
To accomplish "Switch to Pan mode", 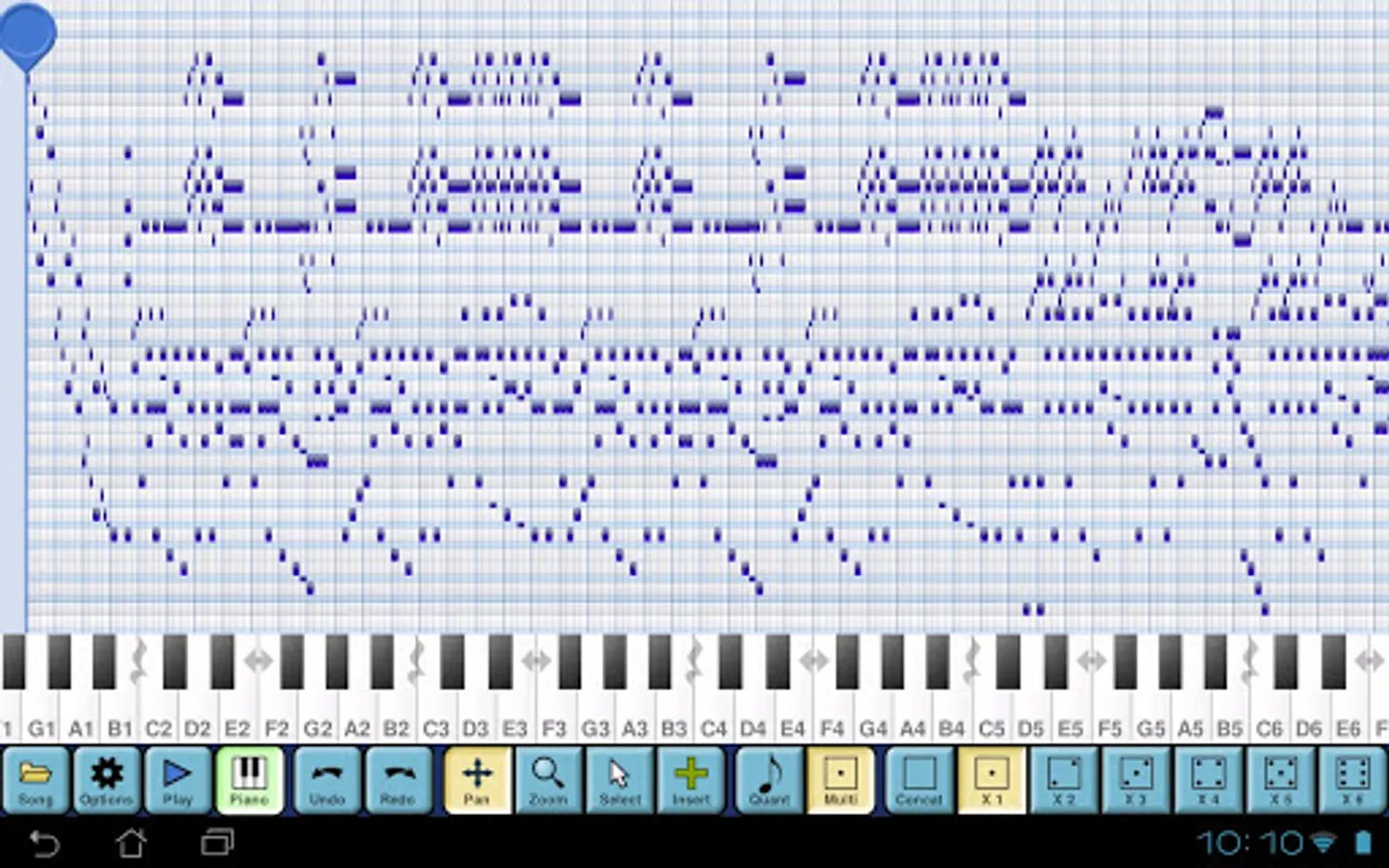I will pyautogui.click(x=477, y=779).
